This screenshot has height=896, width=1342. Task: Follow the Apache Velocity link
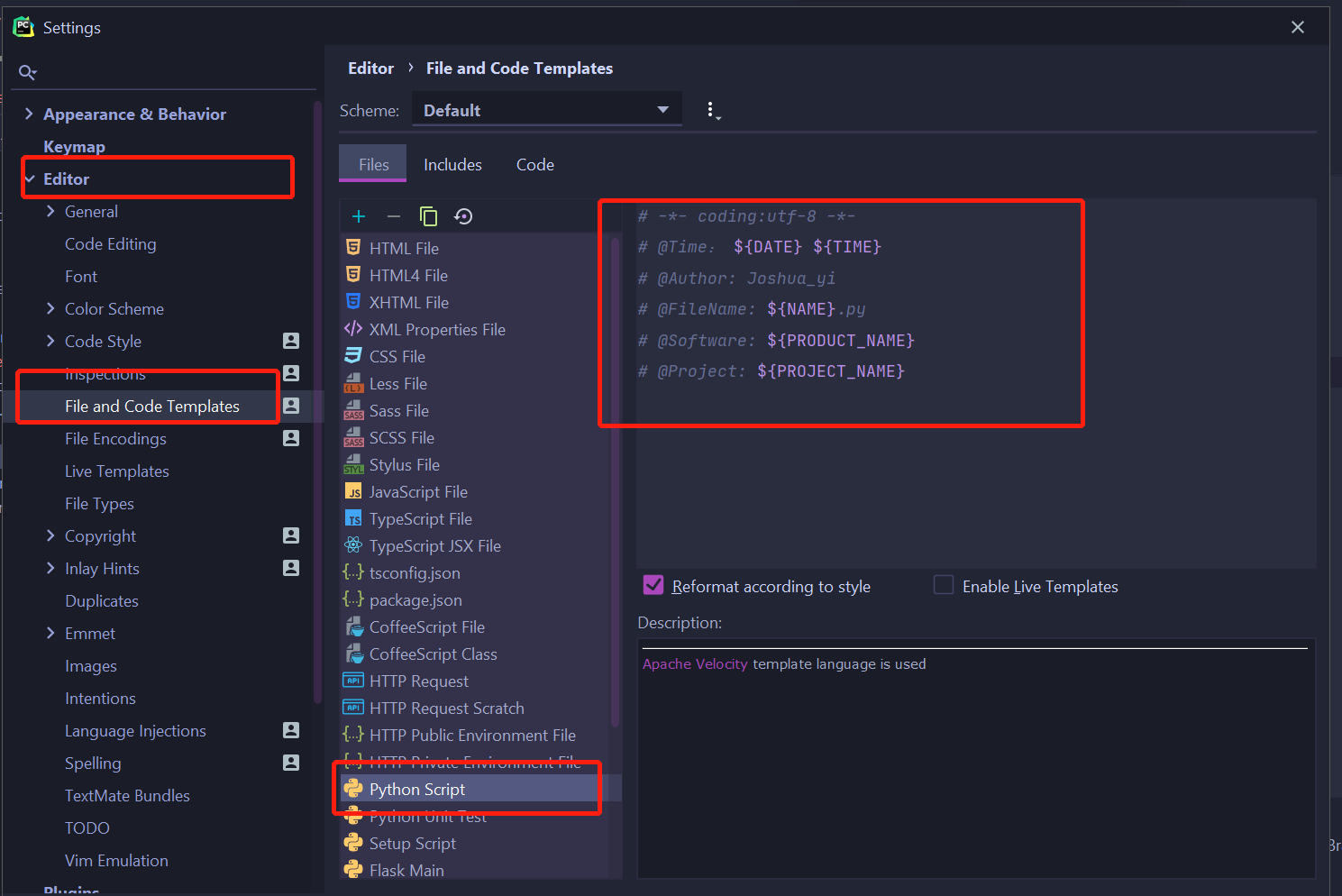[695, 664]
